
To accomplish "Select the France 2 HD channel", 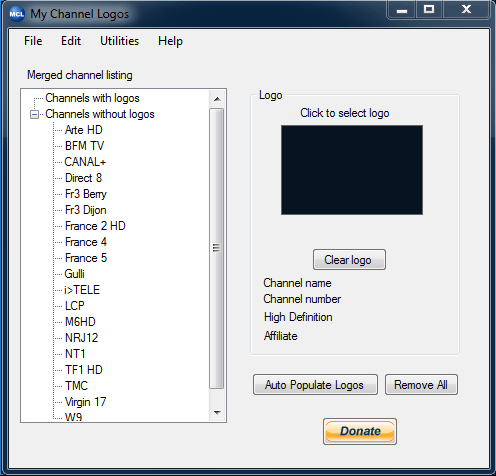I will [95, 226].
